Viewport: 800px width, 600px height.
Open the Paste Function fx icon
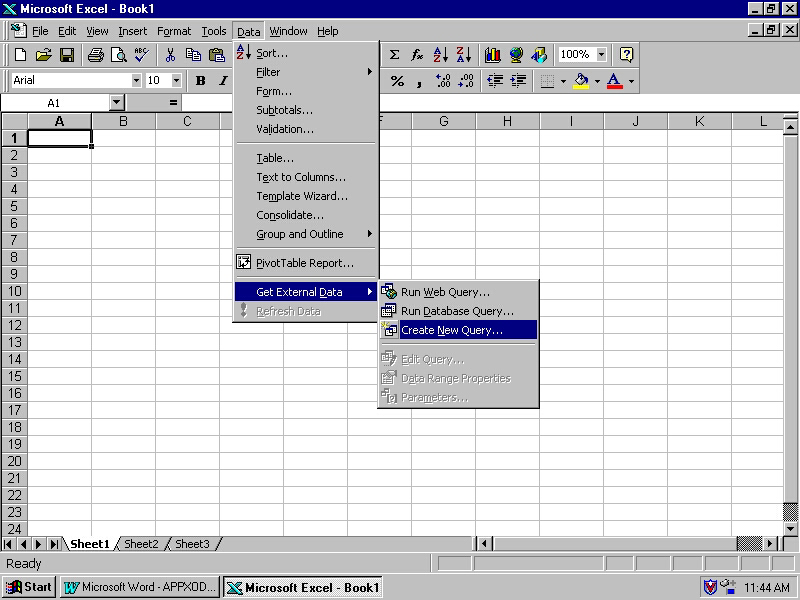tap(417, 55)
